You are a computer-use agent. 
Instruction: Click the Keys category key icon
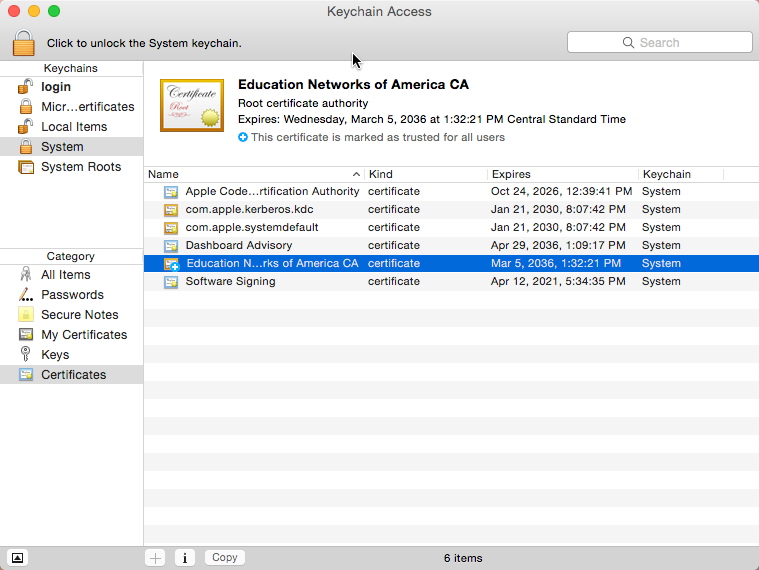point(26,354)
